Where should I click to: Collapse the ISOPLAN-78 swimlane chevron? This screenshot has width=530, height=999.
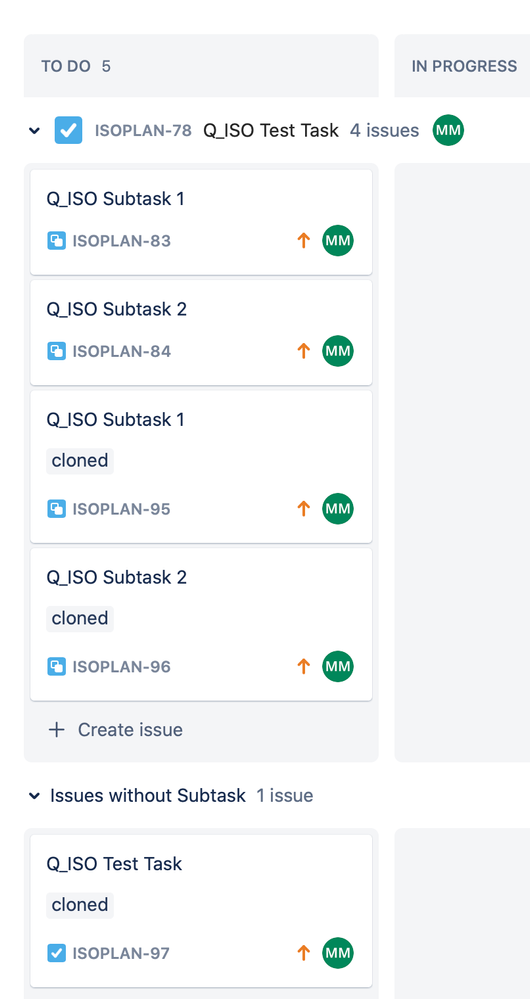pyautogui.click(x=34, y=131)
